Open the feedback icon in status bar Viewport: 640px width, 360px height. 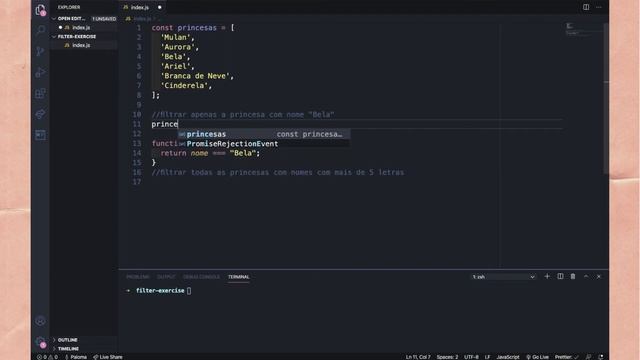588,357
